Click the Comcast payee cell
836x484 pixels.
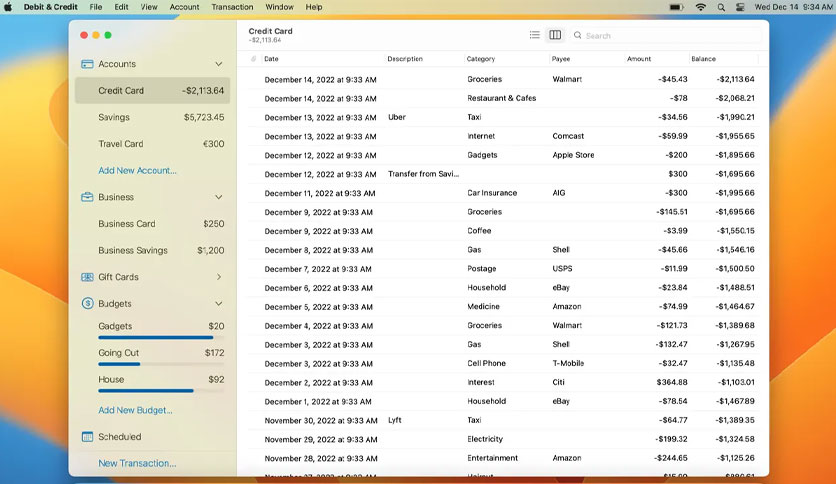[568, 136]
